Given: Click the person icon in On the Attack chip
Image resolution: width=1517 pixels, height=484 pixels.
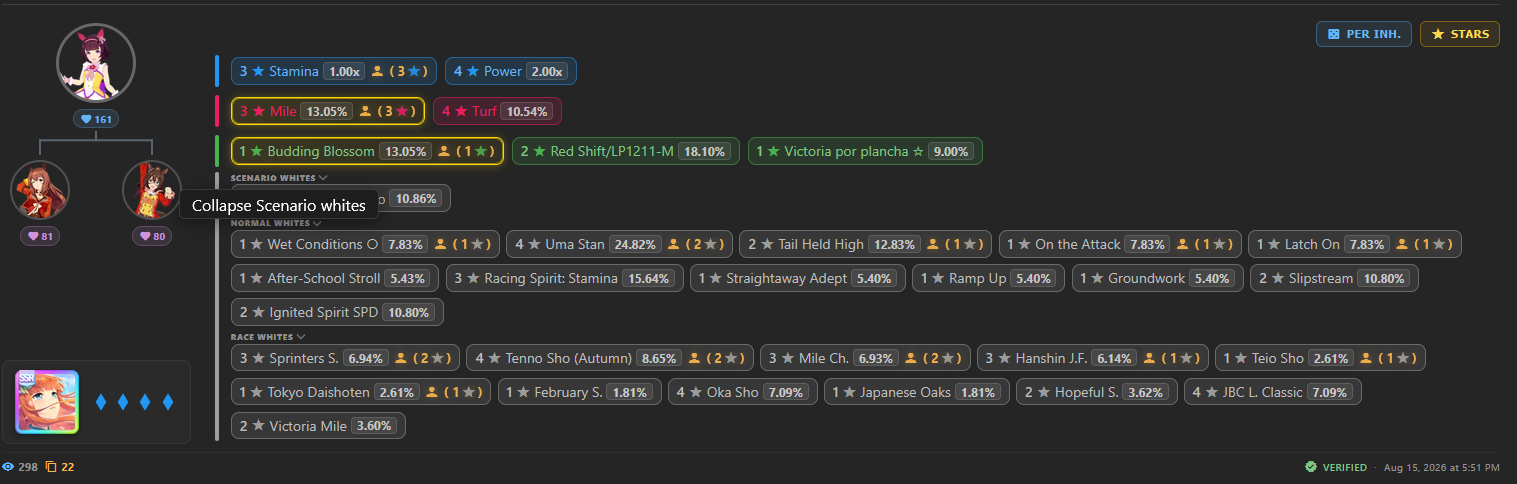Looking at the screenshot, I should click(1182, 244).
